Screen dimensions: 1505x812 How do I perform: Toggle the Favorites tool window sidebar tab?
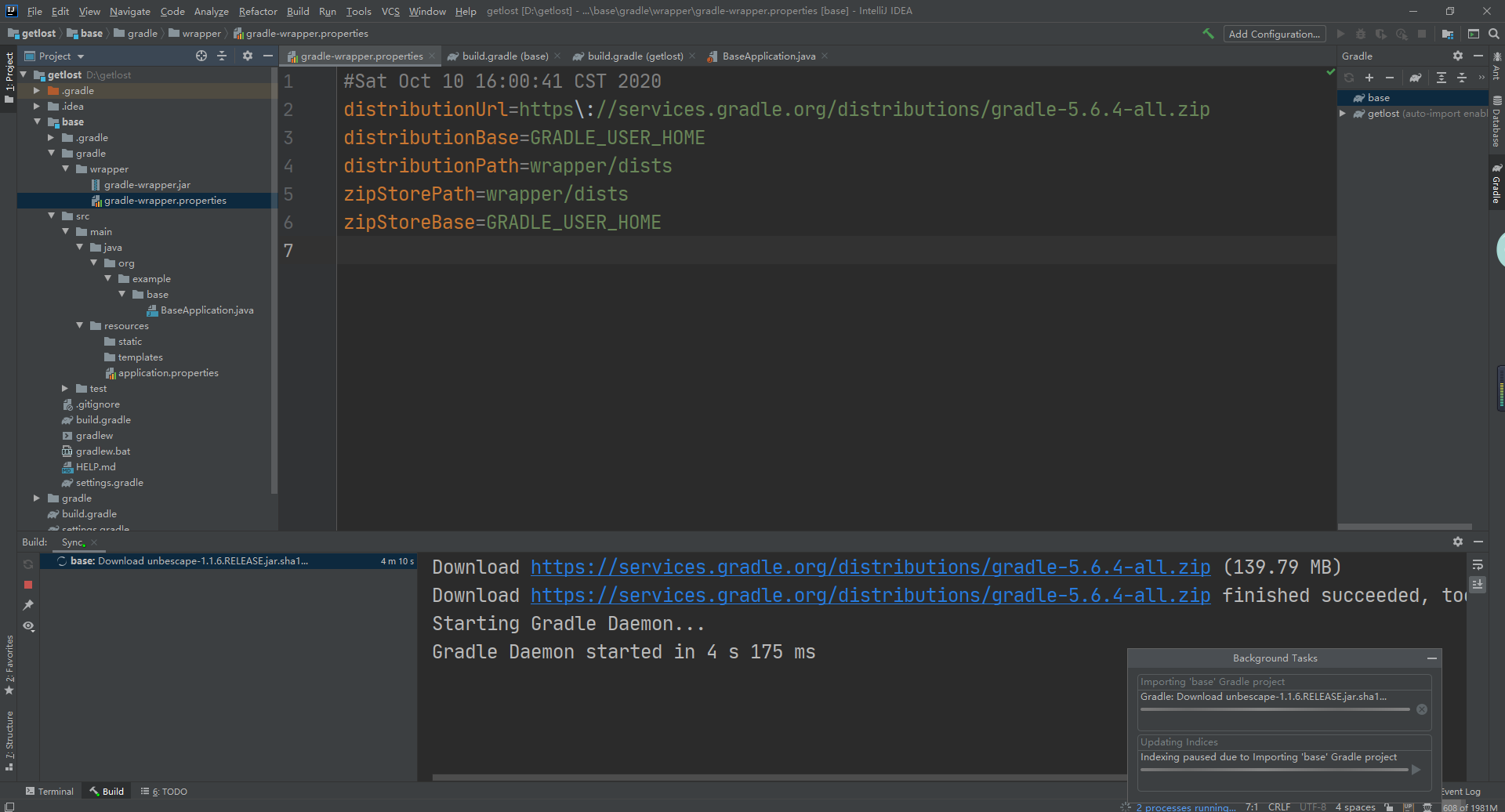pyautogui.click(x=9, y=665)
